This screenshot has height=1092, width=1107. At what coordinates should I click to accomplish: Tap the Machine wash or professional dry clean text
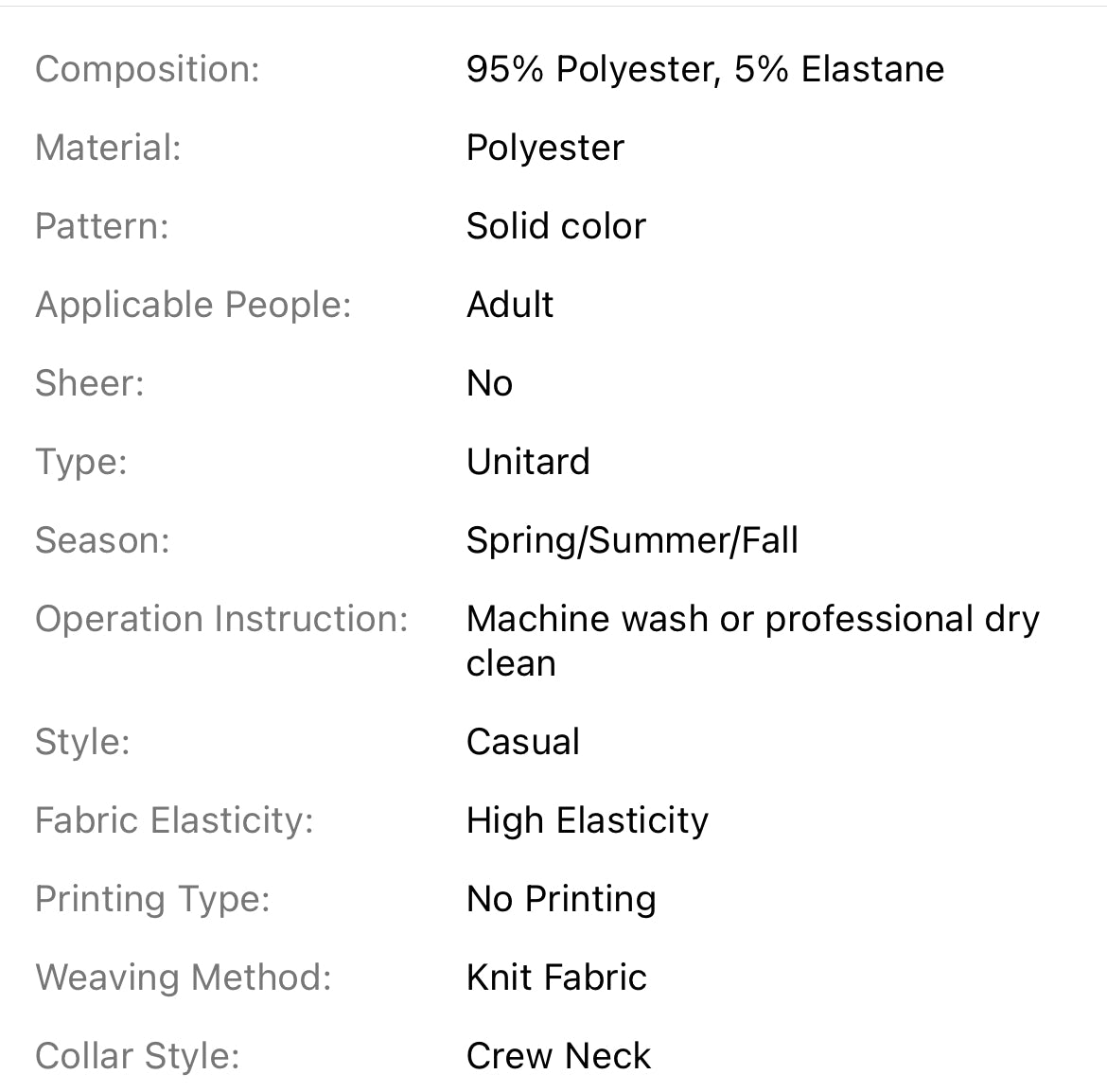point(752,641)
